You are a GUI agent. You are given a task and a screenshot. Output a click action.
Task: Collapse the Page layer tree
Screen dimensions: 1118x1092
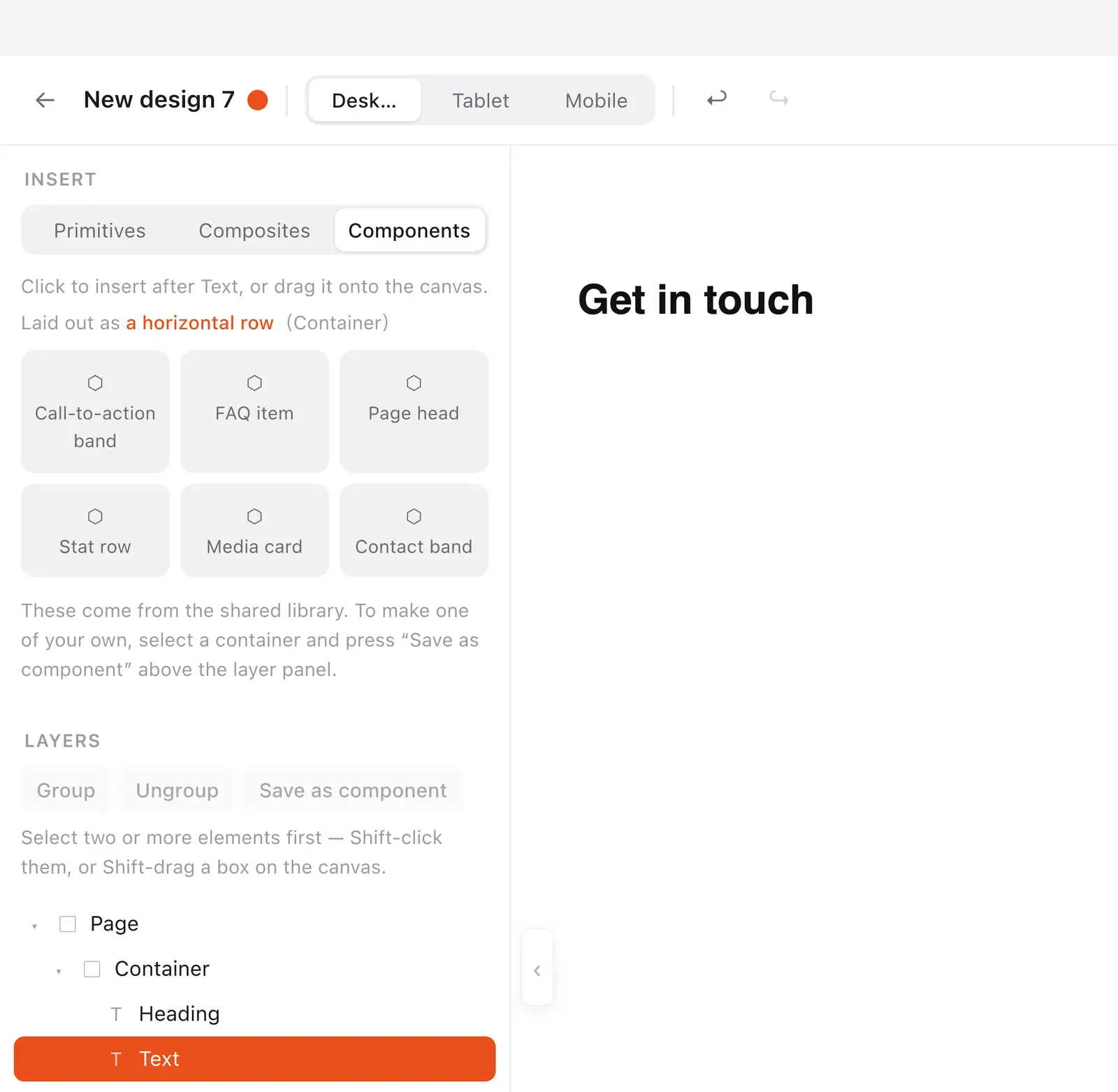tap(34, 926)
